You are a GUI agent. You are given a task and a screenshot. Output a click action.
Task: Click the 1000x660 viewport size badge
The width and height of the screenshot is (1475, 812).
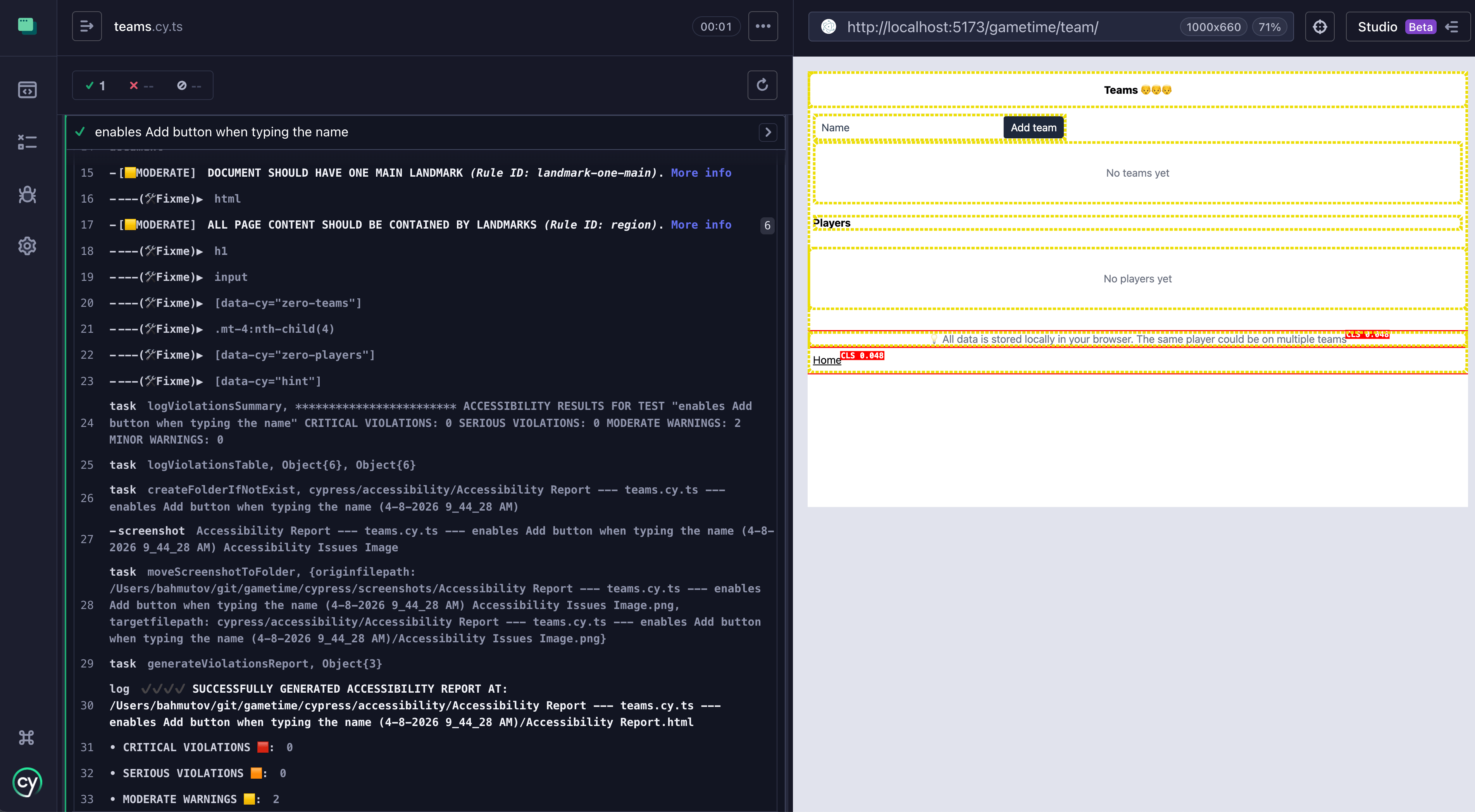1213,26
